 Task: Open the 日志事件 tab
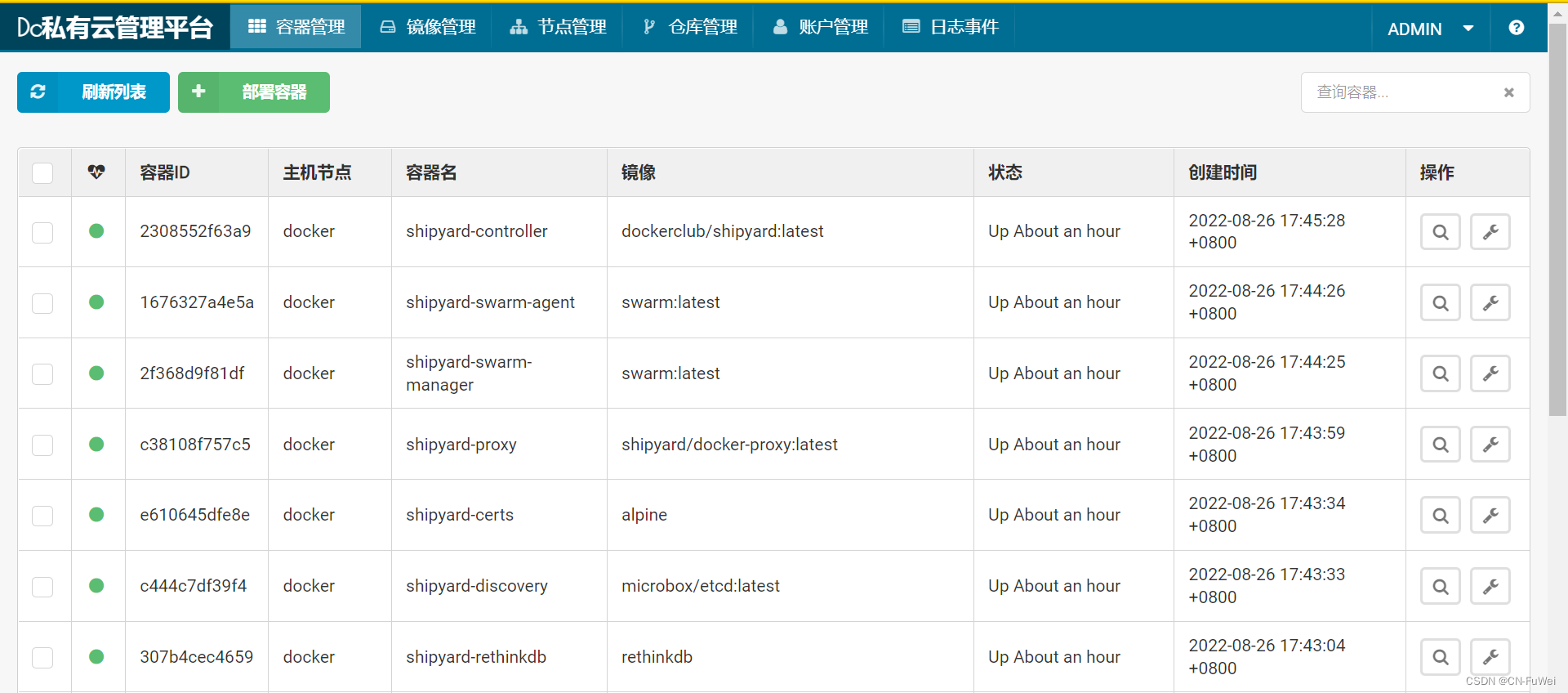coord(951,27)
